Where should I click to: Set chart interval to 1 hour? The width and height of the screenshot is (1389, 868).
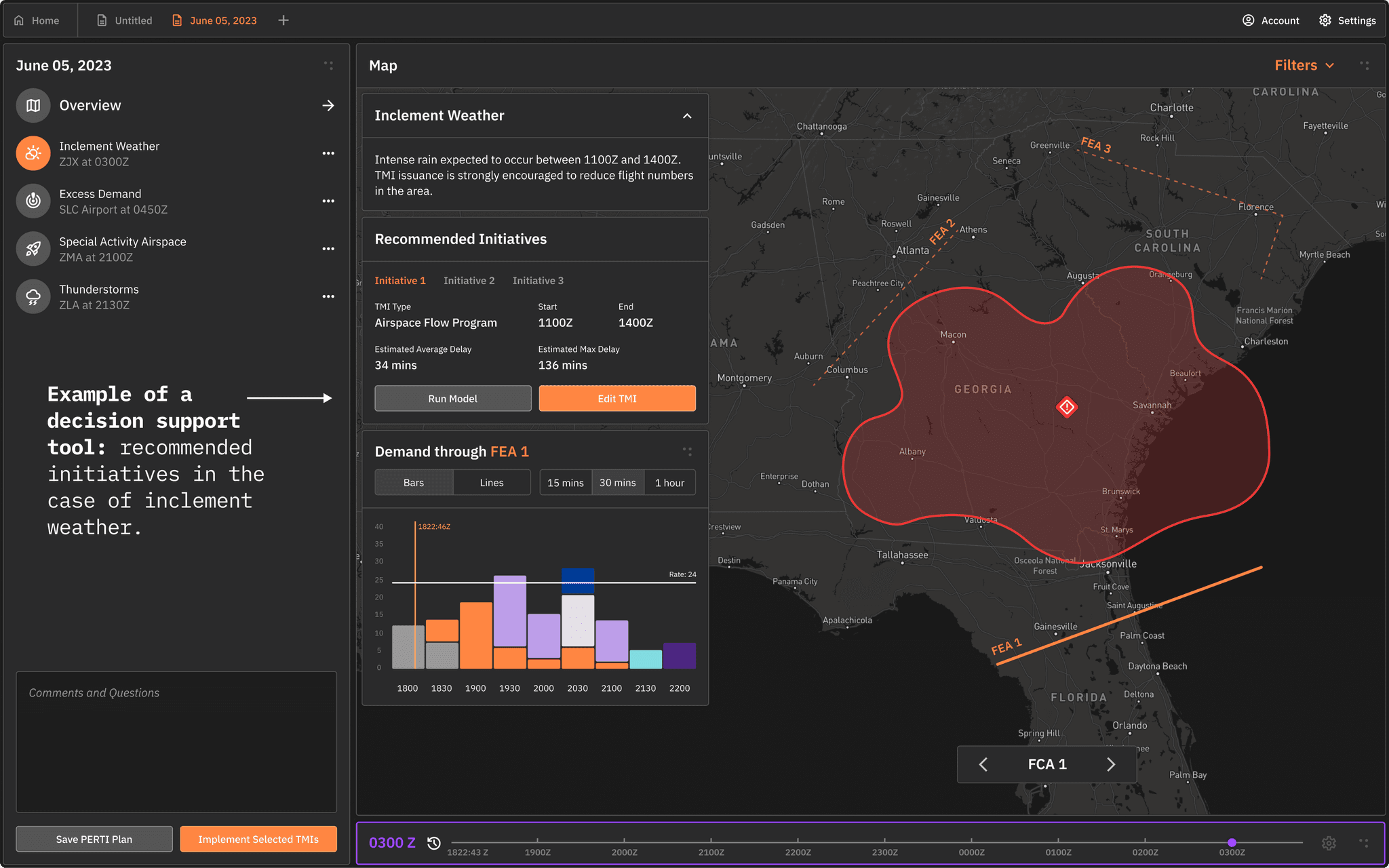point(669,483)
